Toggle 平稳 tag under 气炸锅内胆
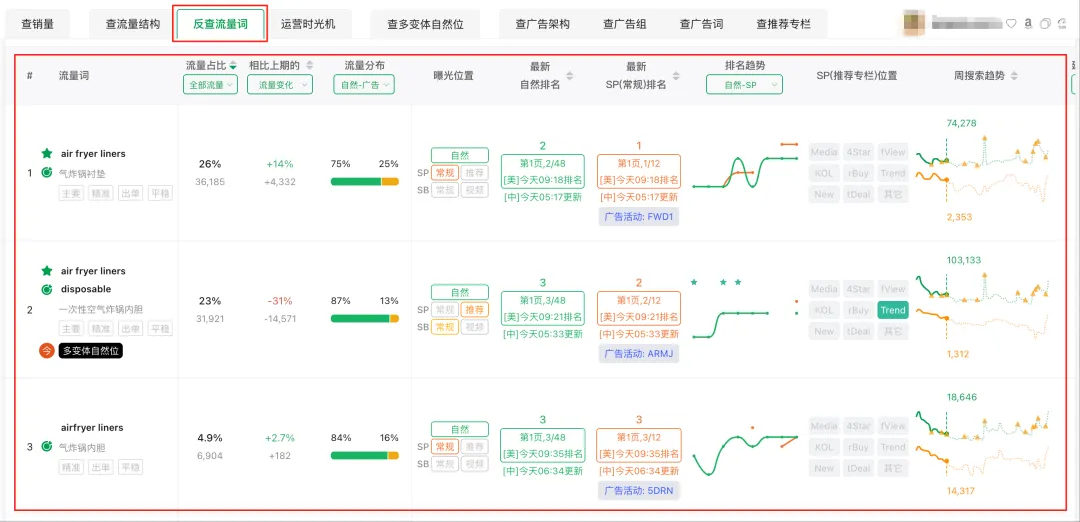 click(x=130, y=467)
